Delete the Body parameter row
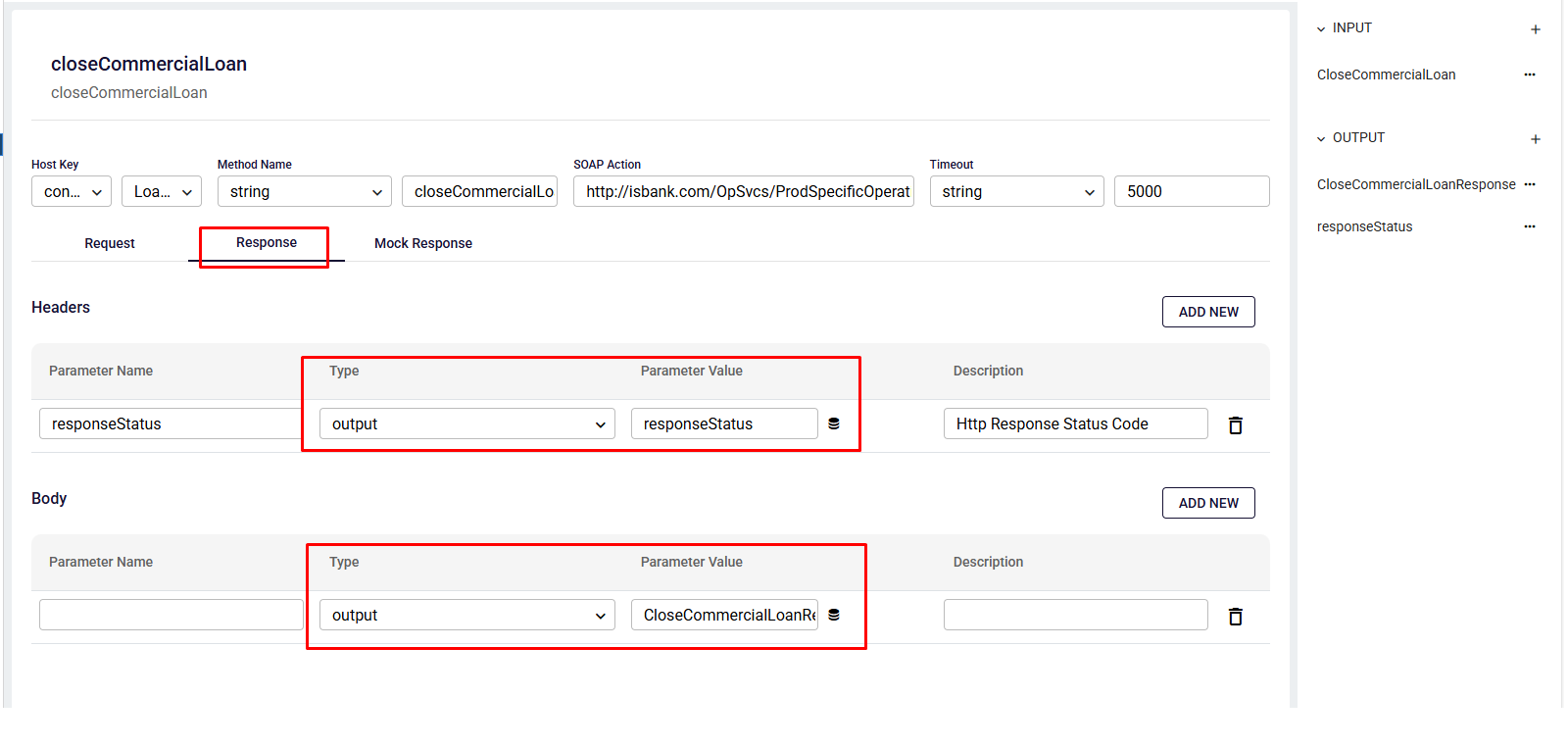The height and width of the screenshot is (747, 1568). (1235, 617)
